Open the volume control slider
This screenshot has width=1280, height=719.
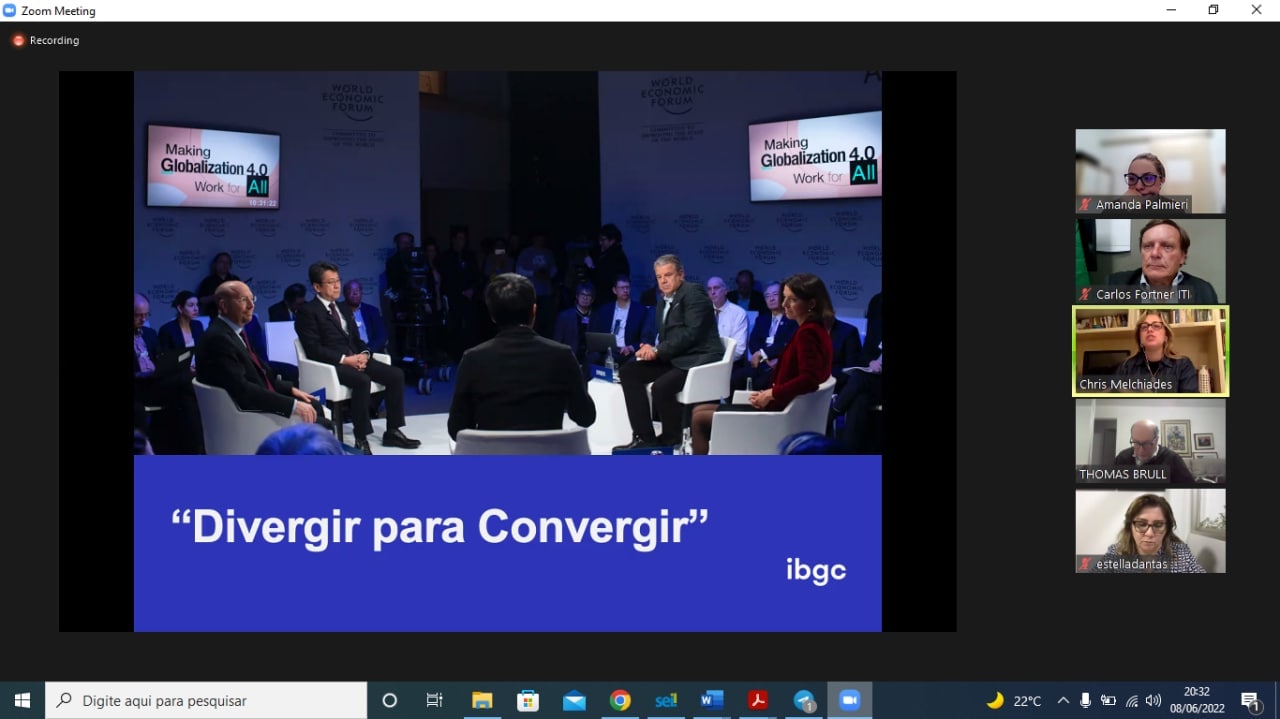(1153, 700)
